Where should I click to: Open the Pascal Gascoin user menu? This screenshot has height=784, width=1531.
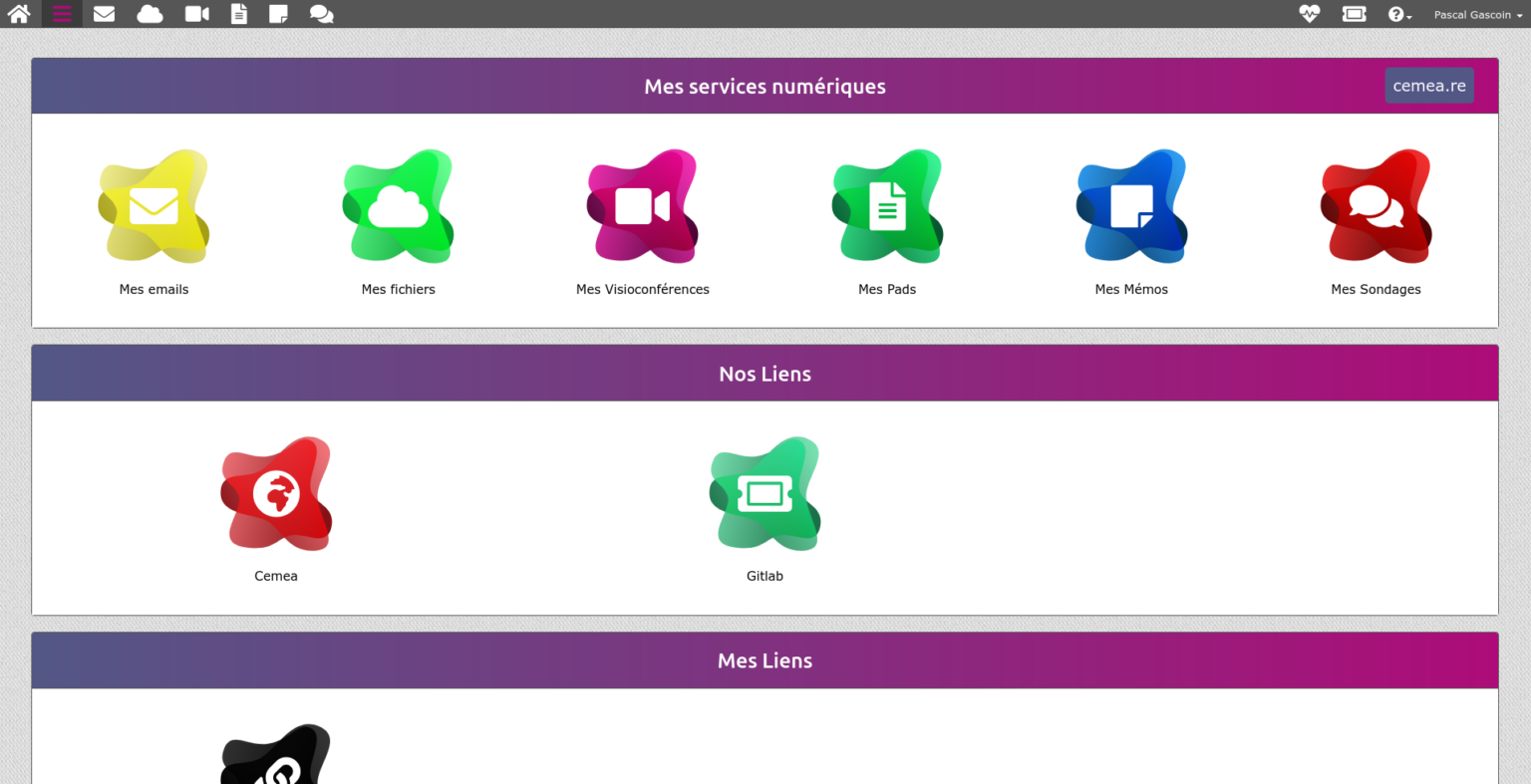[x=1477, y=15]
